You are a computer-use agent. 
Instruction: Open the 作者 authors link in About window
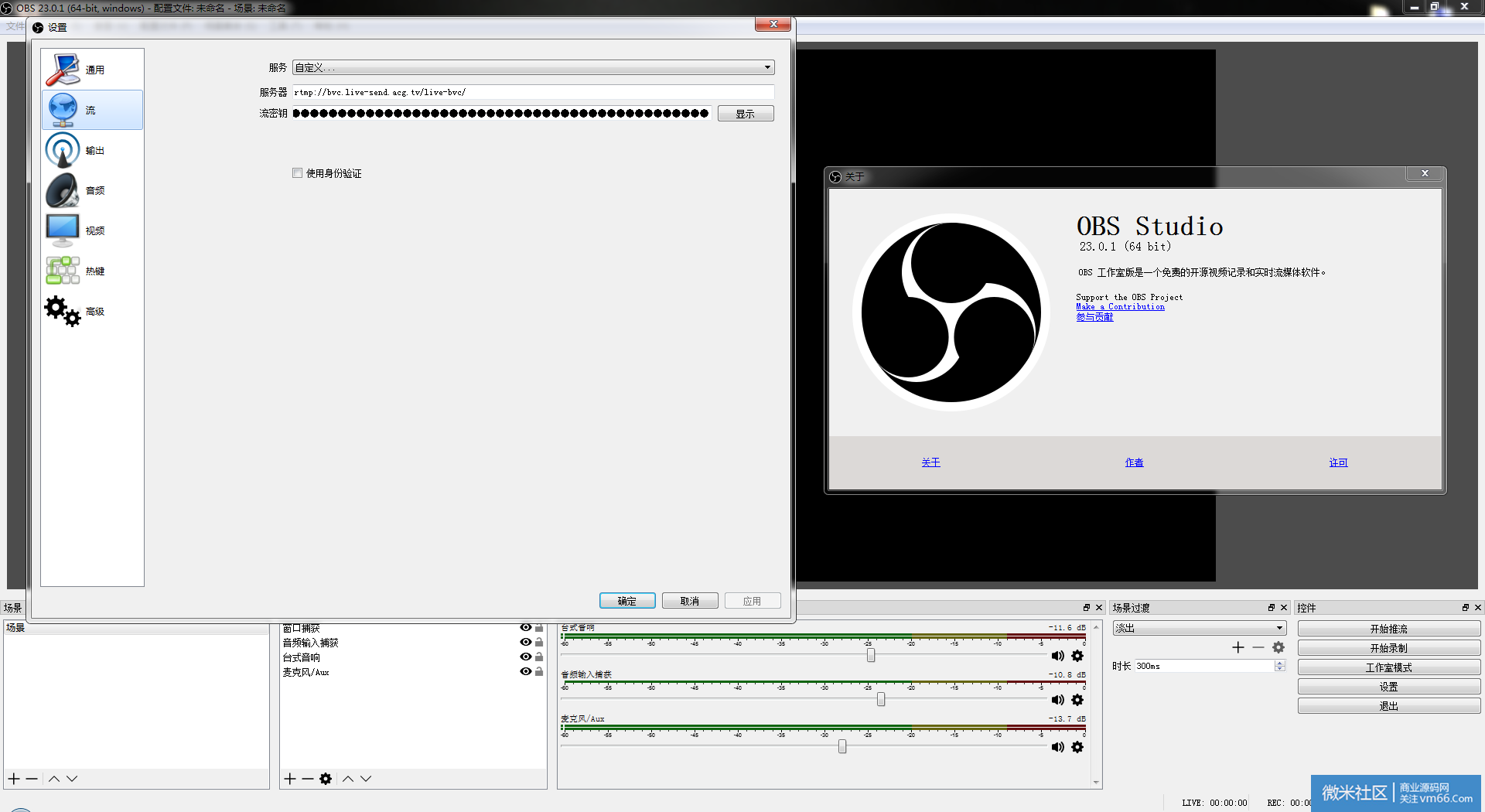pyautogui.click(x=1134, y=462)
